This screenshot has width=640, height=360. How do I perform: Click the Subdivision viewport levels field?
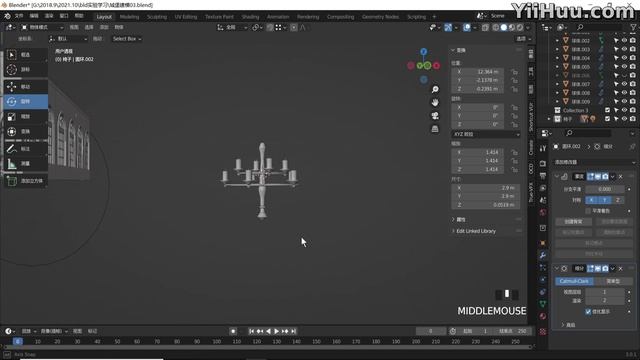tap(605, 292)
